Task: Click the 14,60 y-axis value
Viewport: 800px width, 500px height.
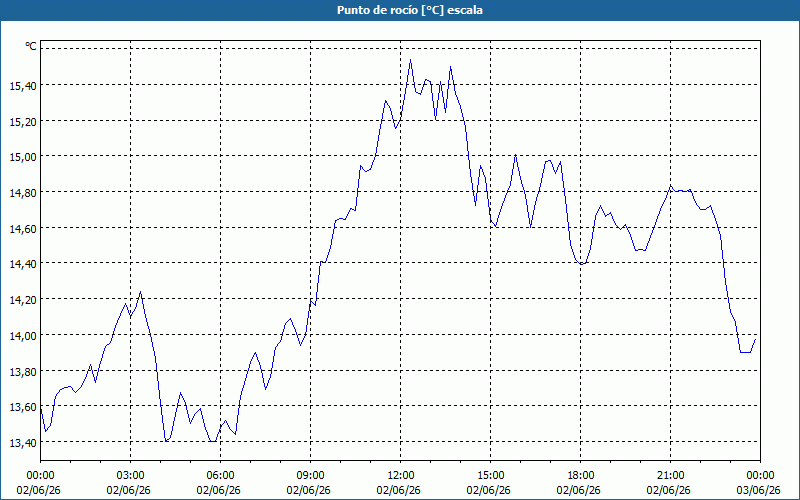Action: [x=23, y=229]
